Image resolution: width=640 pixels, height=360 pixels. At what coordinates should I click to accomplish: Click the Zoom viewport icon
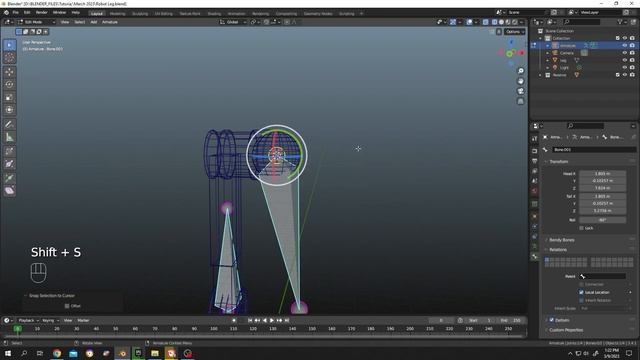[x=520, y=71]
